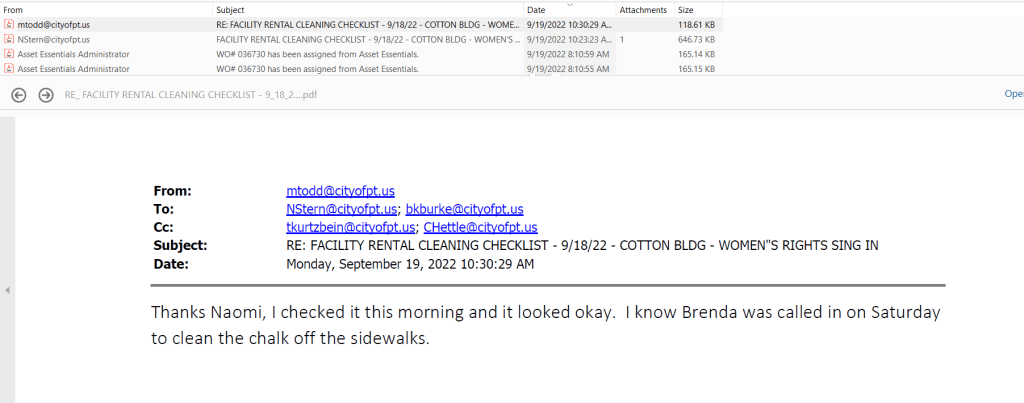Click PDF icon beside mtodd@cityofpt.us row
Viewport: 1024px width, 403px height.
pos(9,23)
